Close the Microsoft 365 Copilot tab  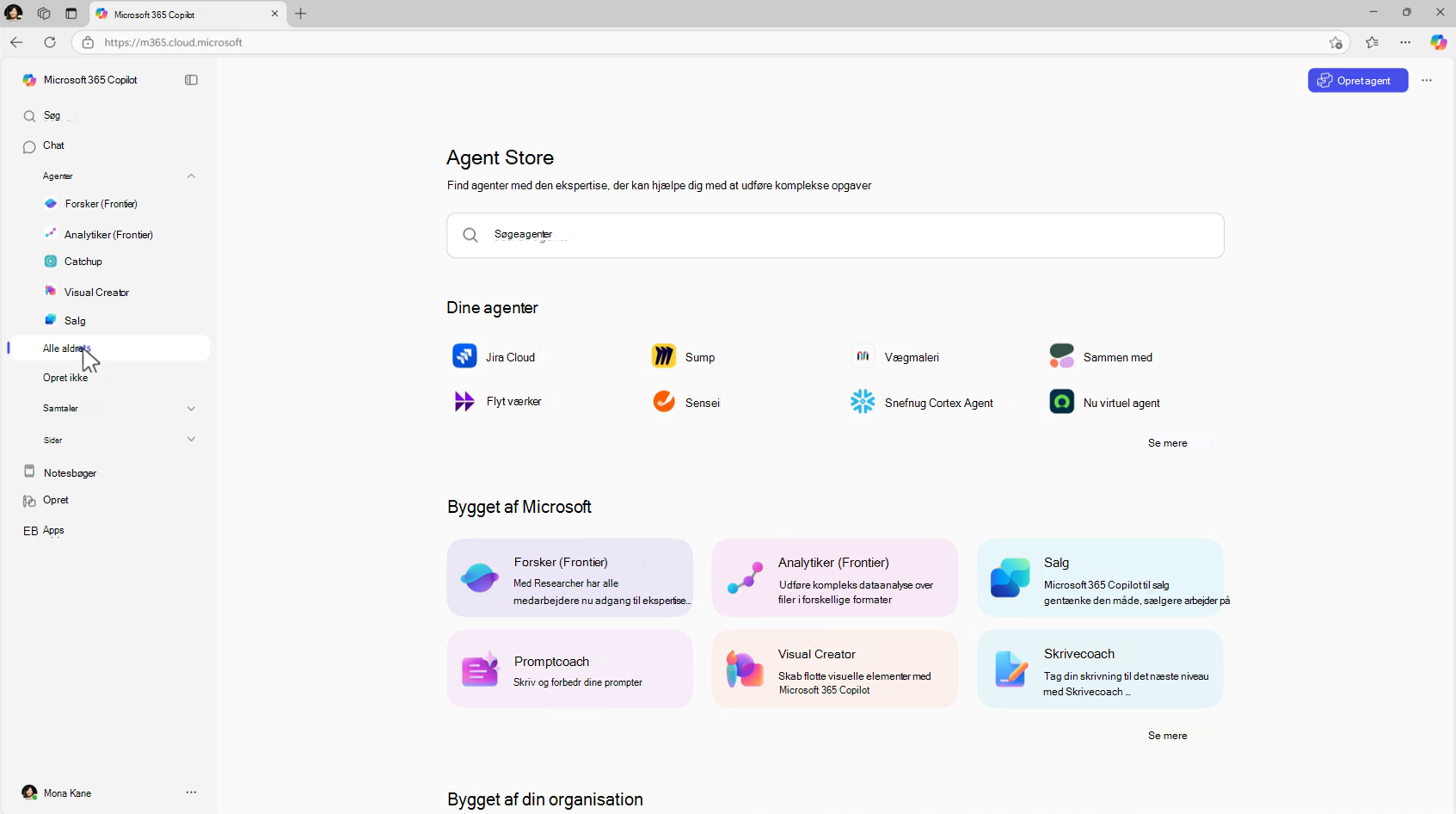(275, 14)
